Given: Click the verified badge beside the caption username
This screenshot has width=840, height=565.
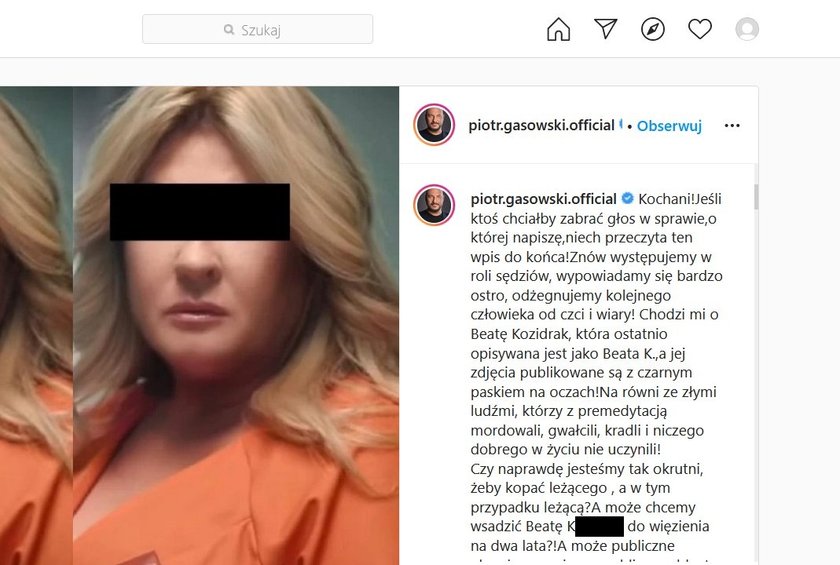Looking at the screenshot, I should (627, 199).
